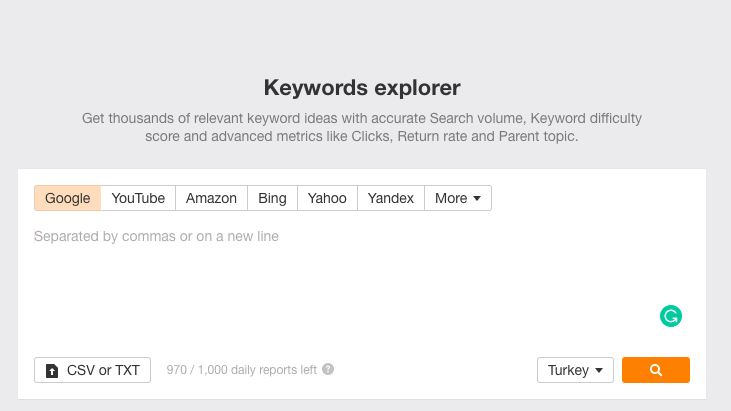
Task: Select the Bing tab
Action: [272, 198]
